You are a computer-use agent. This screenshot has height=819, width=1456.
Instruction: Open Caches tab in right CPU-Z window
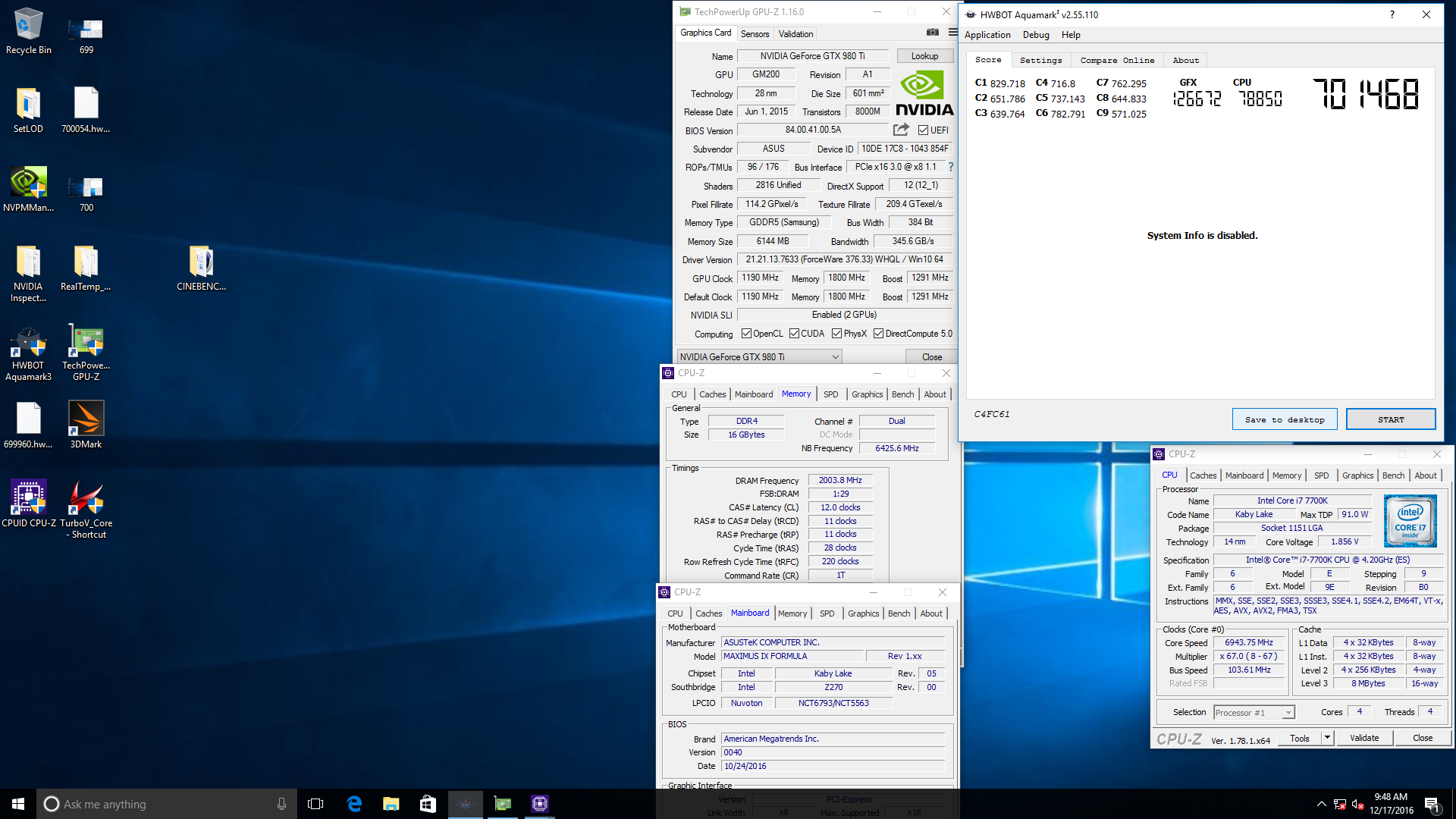pyautogui.click(x=1203, y=475)
